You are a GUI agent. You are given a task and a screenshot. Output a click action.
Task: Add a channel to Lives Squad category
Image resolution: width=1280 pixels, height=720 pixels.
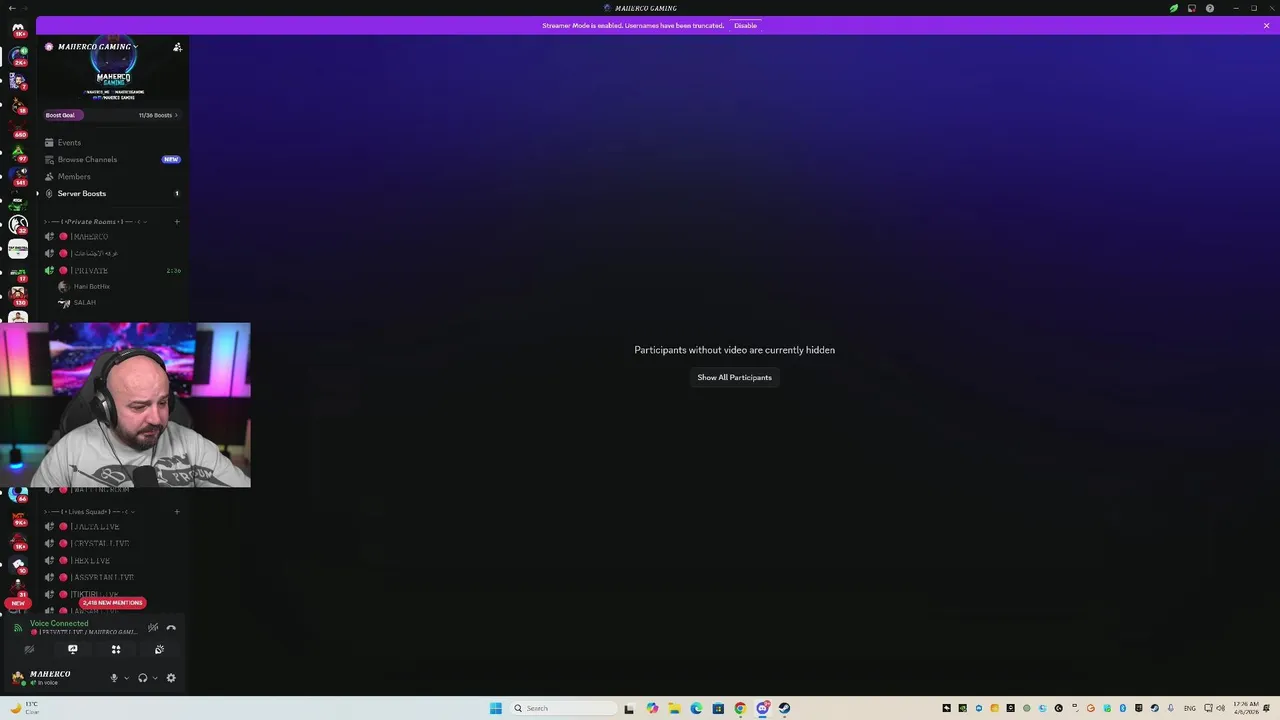coord(177,511)
